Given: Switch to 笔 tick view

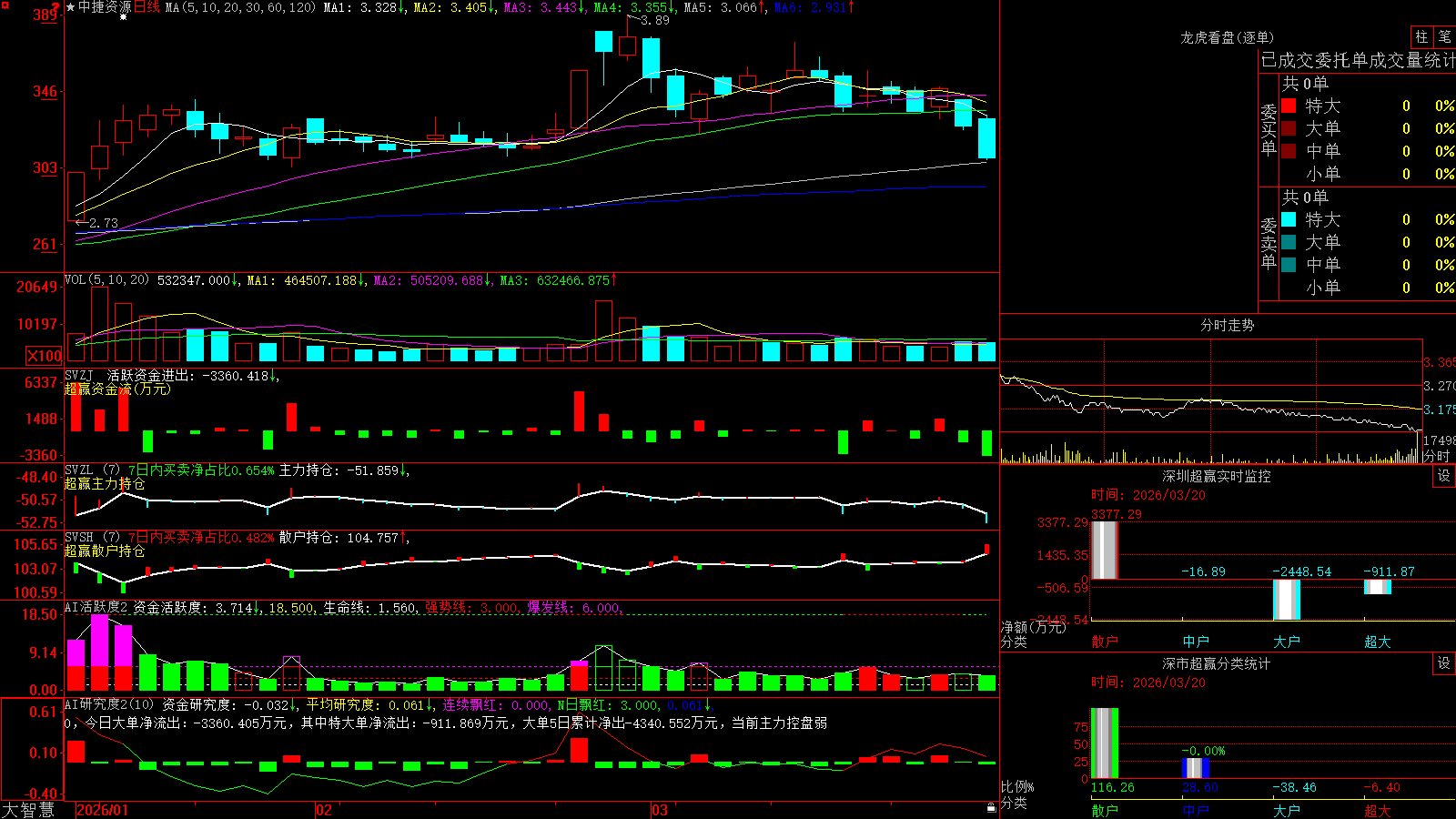Looking at the screenshot, I should [x=1444, y=36].
